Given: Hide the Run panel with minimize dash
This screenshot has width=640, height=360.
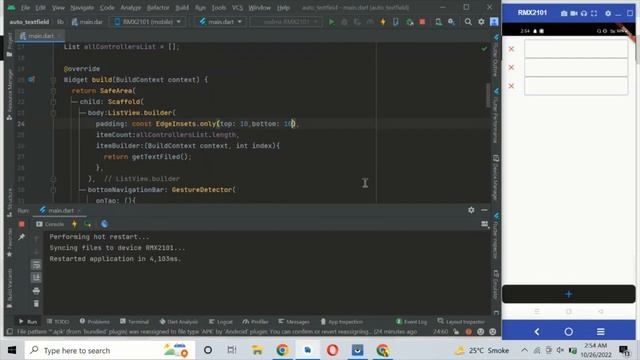Looking at the screenshot, I should [484, 210].
